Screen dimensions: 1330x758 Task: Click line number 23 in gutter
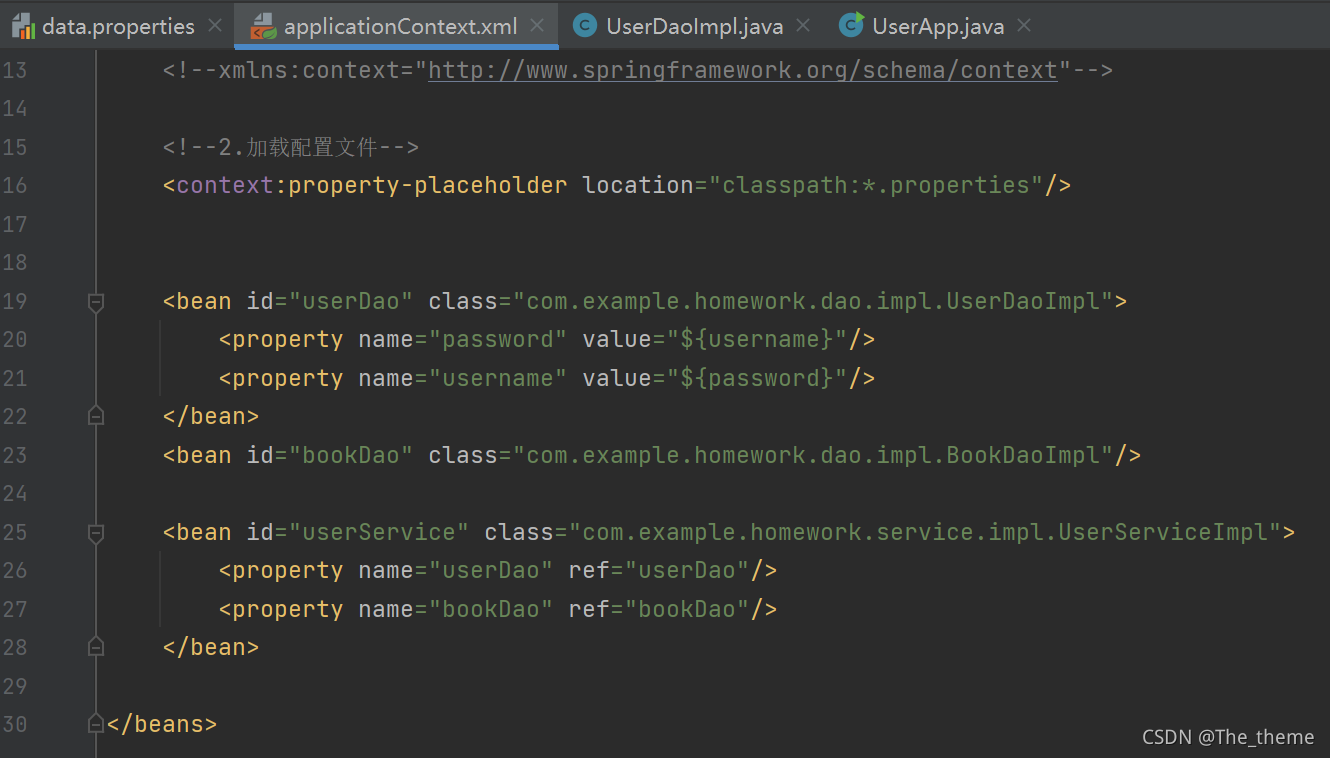point(15,455)
